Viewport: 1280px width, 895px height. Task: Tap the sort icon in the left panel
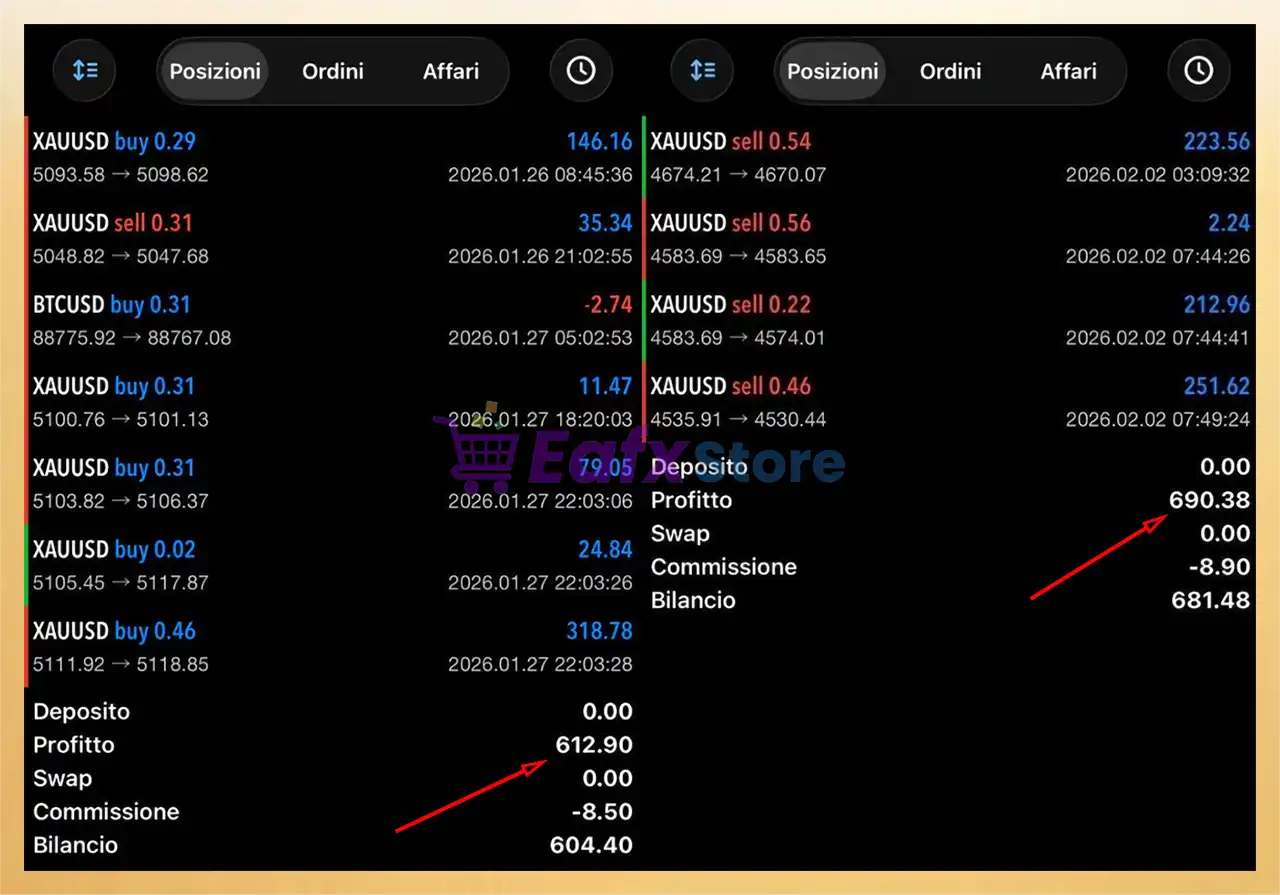pyautogui.click(x=85, y=71)
